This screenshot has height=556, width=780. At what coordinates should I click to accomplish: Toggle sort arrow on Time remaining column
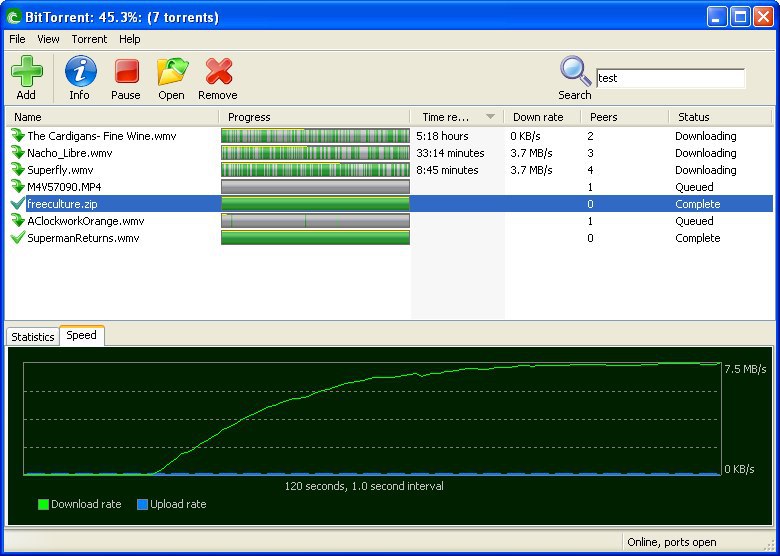[490, 117]
